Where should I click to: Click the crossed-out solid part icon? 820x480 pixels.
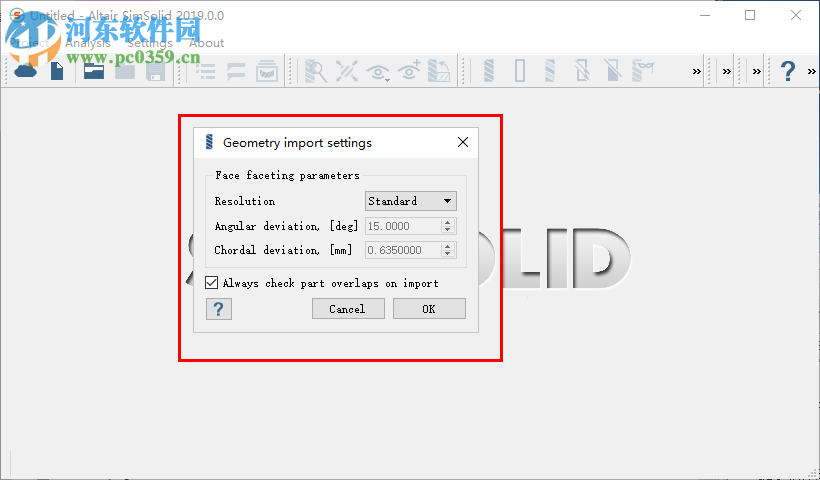pos(612,71)
